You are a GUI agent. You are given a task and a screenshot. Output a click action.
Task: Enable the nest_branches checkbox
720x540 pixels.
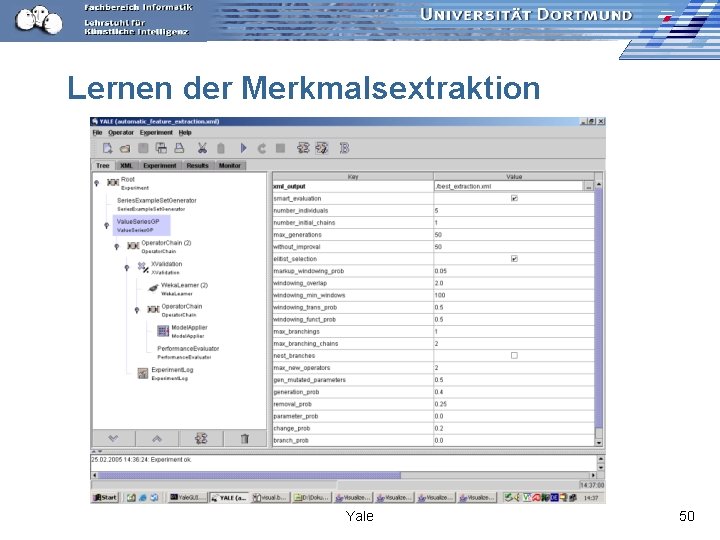point(514,355)
